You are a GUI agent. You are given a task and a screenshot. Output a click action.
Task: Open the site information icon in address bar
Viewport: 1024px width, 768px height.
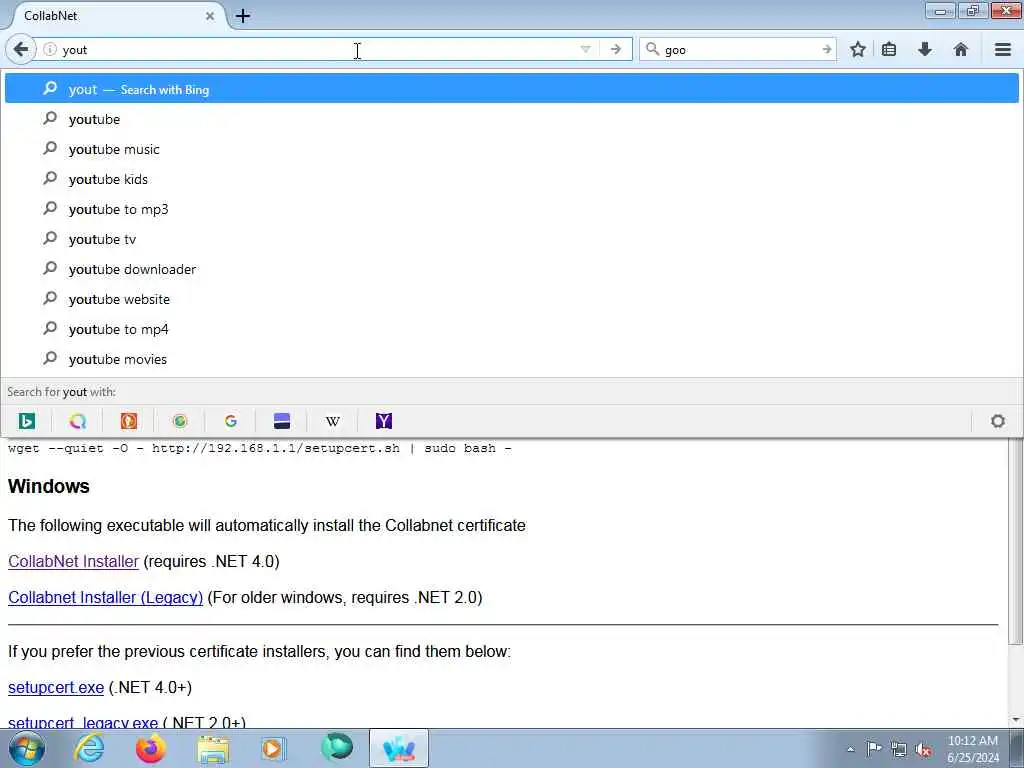point(50,50)
